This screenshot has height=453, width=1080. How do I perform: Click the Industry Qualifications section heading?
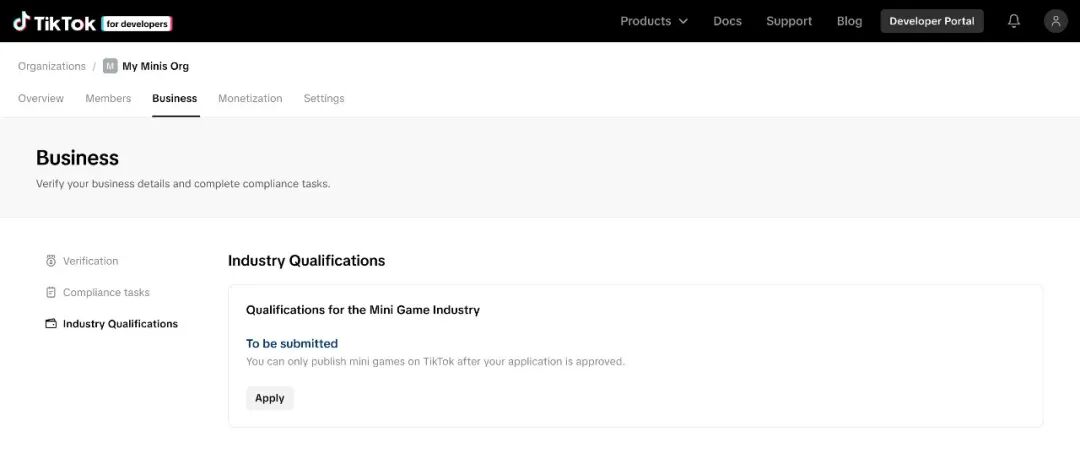[x=307, y=261]
